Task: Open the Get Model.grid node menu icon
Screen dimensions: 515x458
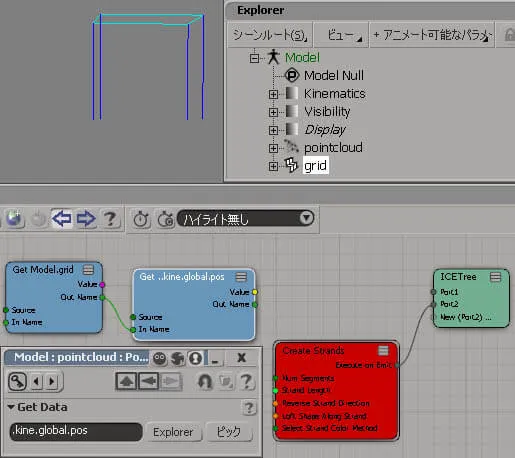Action: click(x=88, y=269)
